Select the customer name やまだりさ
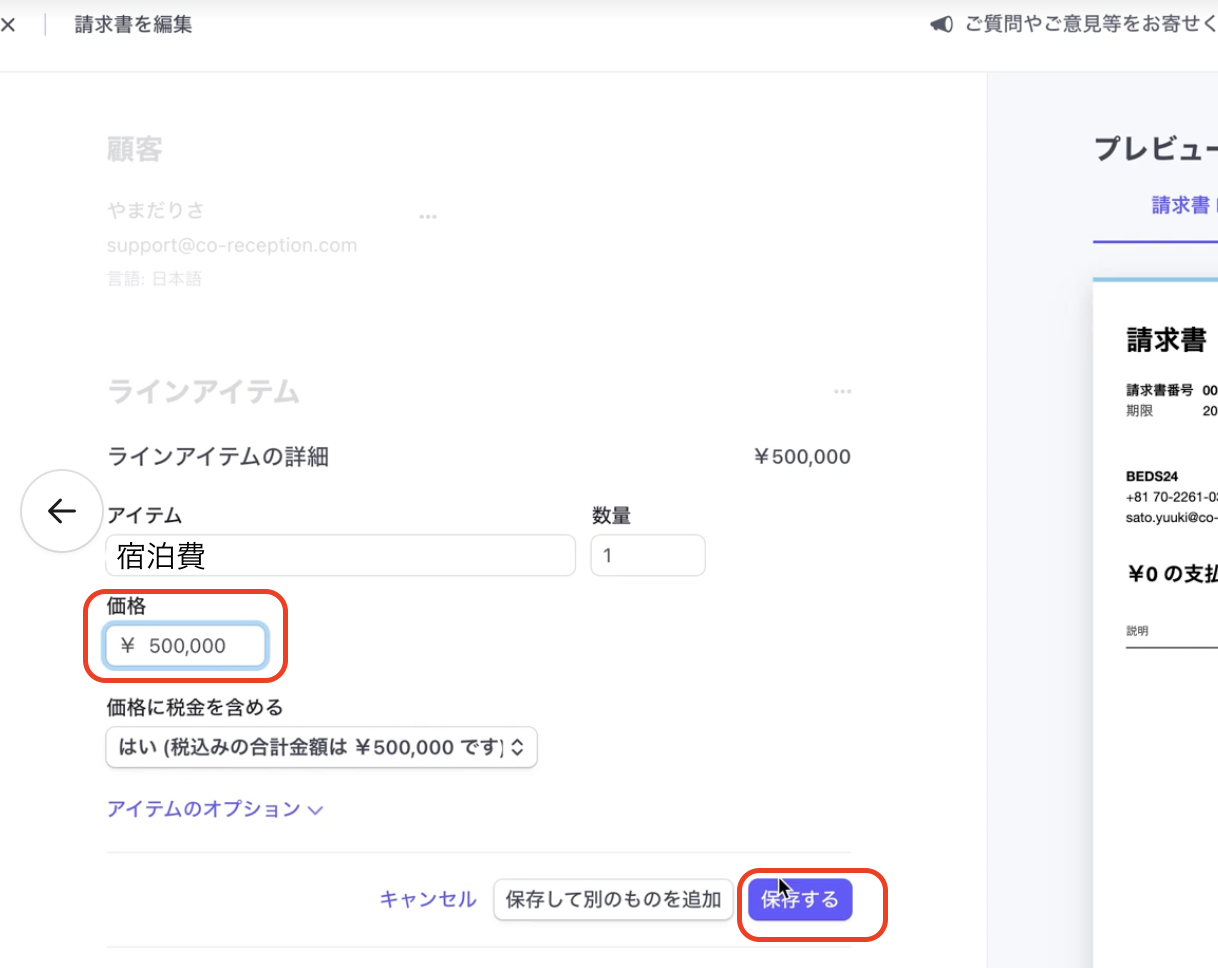Screen dimensions: 1218x968 [155, 210]
